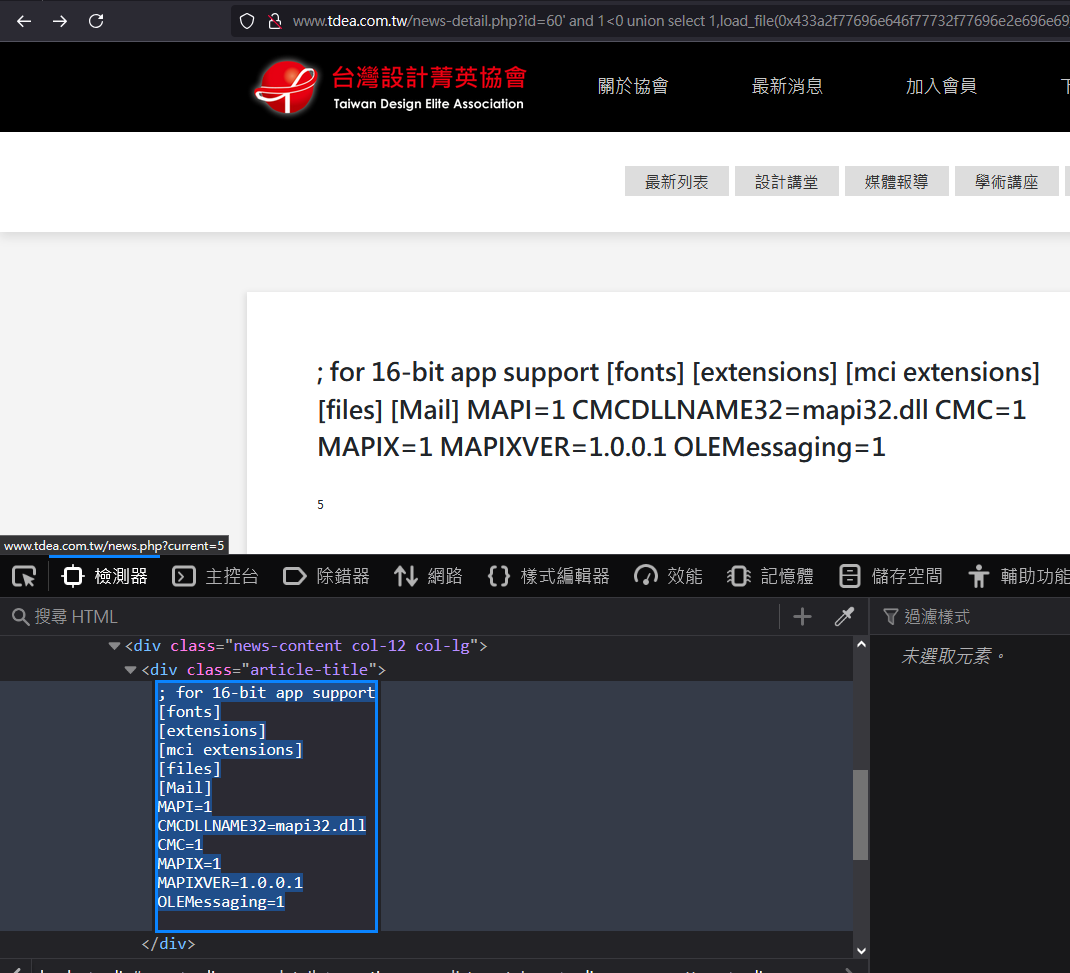Click the article text in page content
Image resolution: width=1070 pixels, height=973 pixels.
678,409
